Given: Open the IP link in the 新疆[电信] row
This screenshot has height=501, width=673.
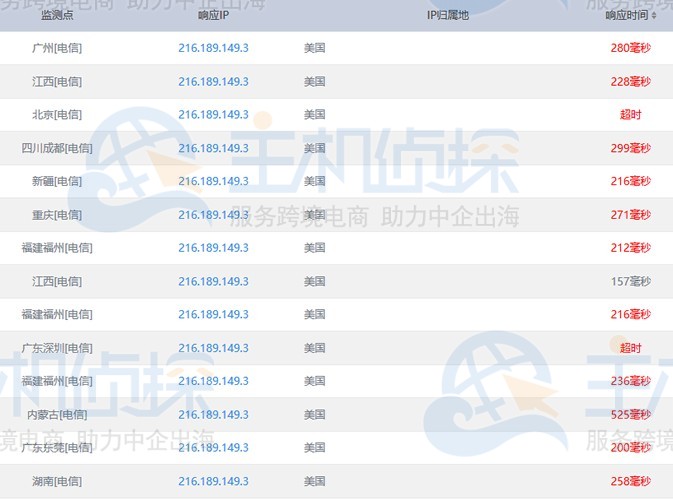Looking at the screenshot, I should tap(213, 181).
